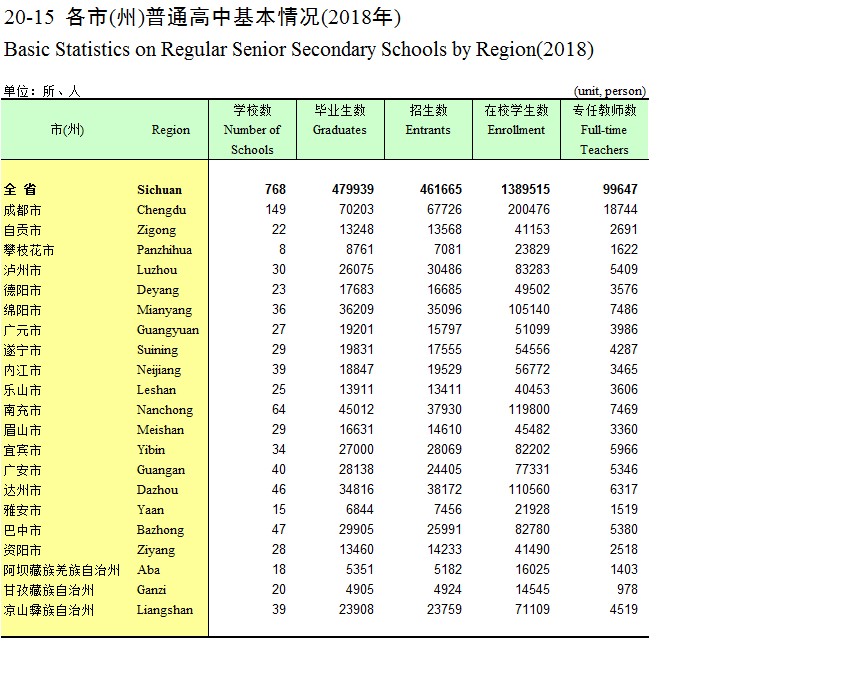Click the 'Neijiang' row label
The image size is (865, 676).
click(159, 370)
